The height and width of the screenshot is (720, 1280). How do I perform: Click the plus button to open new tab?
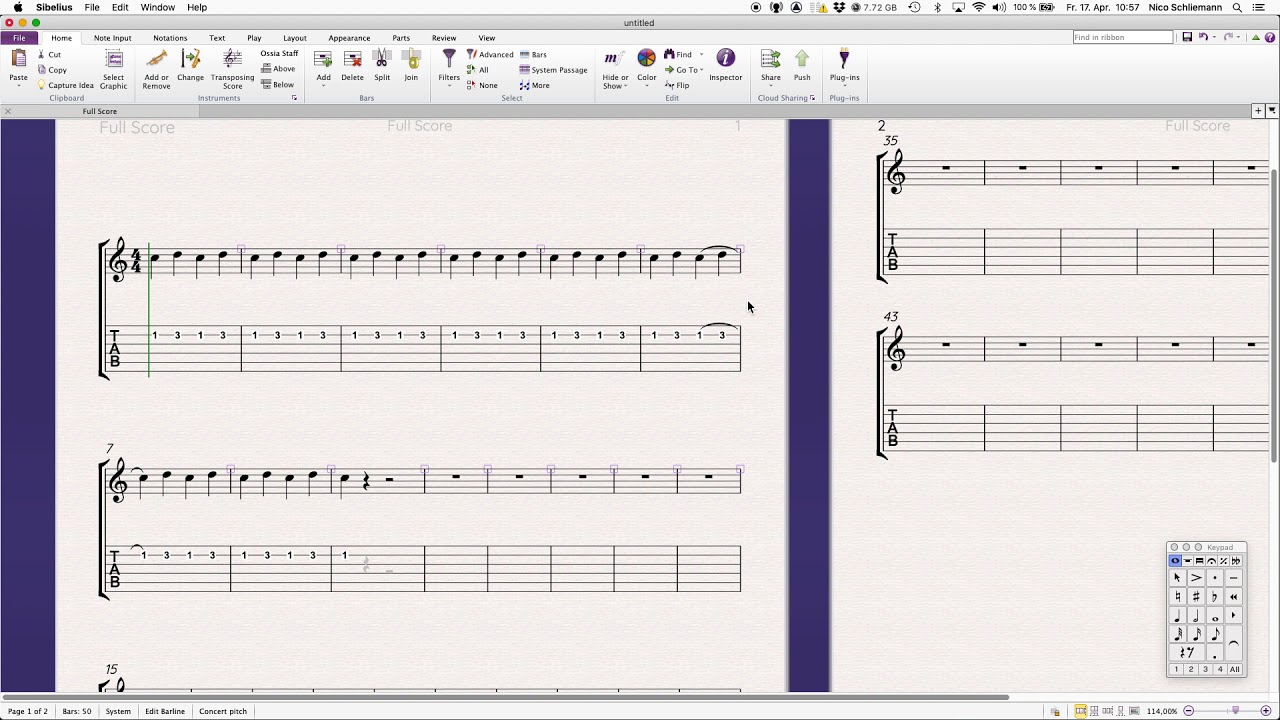click(1258, 111)
